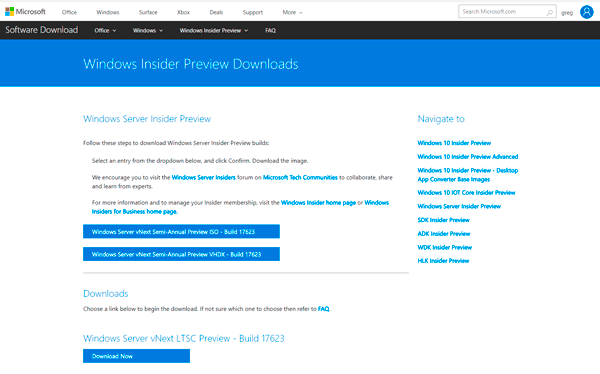Open the user account avatar icon
The image size is (600, 374).
pyautogui.click(x=586, y=12)
